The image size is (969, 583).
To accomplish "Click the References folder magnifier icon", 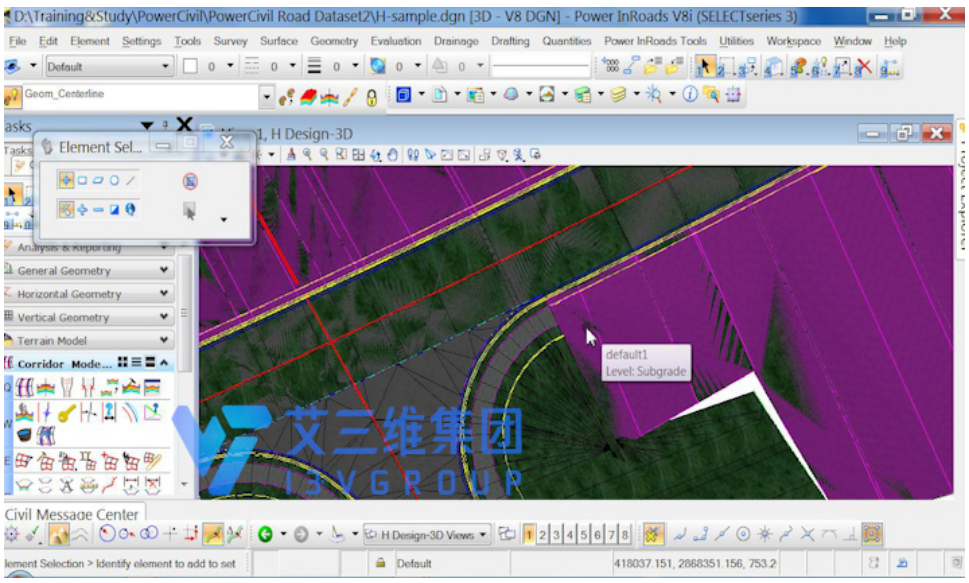I will [x=711, y=95].
